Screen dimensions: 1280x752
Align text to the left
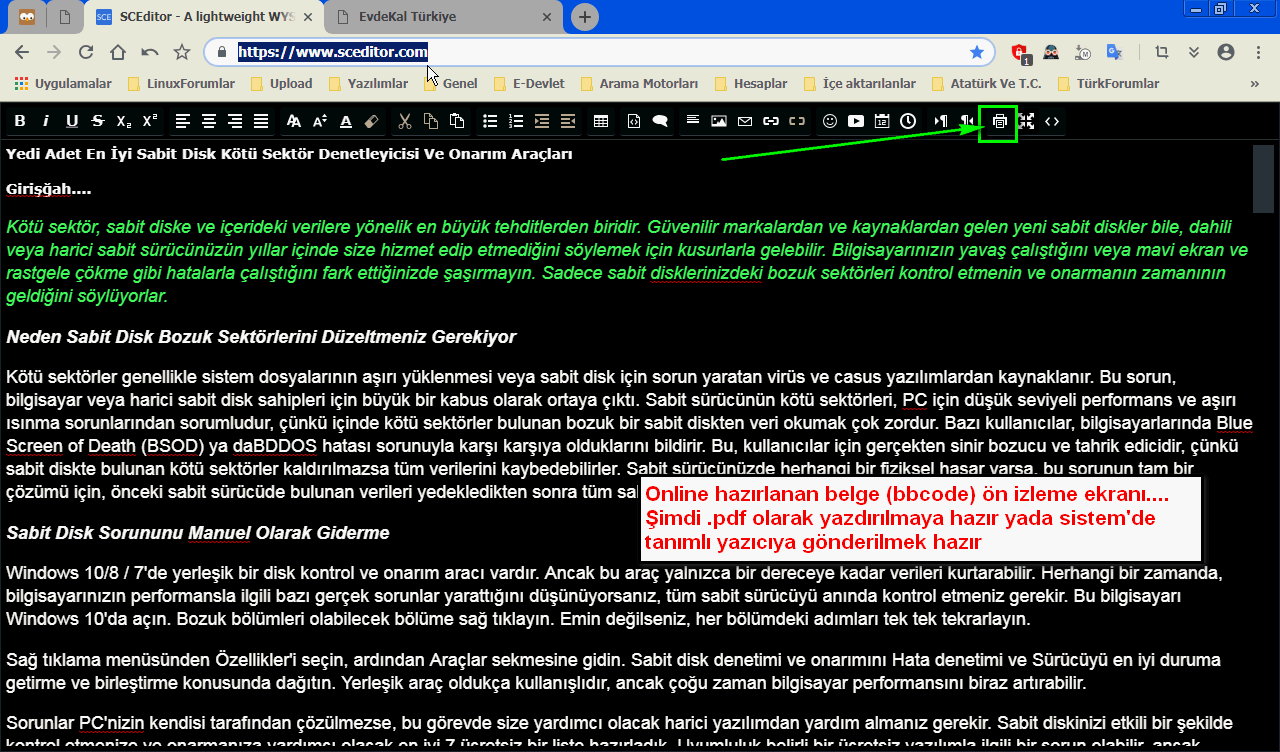[x=183, y=121]
